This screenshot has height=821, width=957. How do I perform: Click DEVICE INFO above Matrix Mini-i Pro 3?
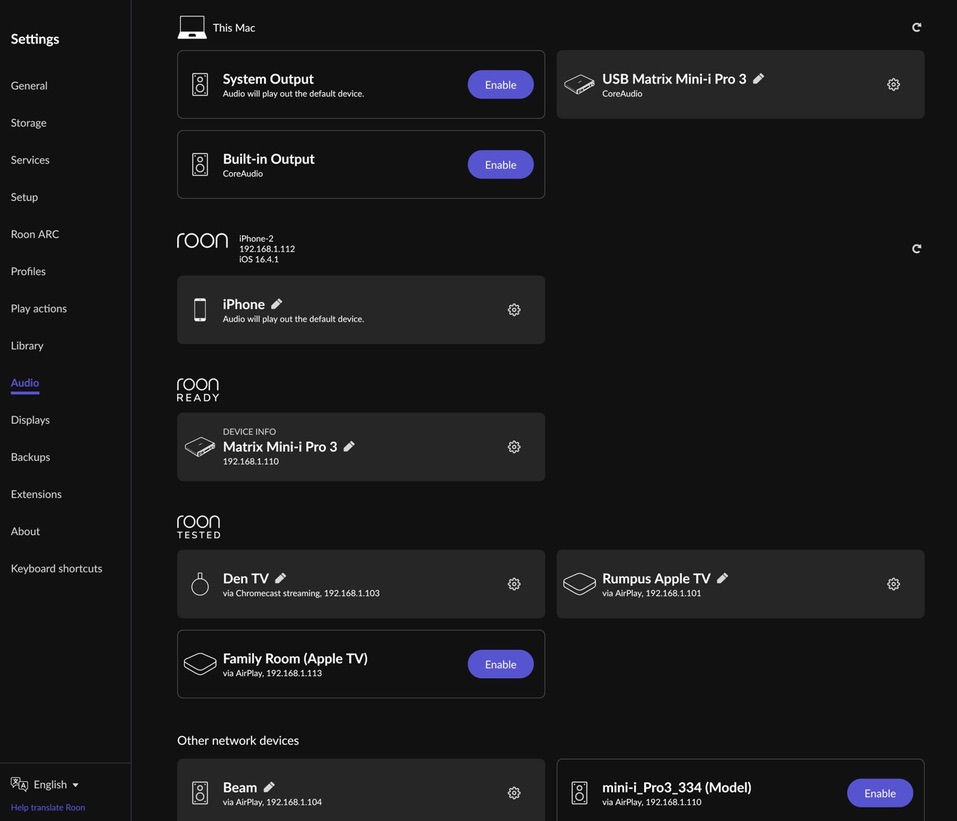point(249,432)
